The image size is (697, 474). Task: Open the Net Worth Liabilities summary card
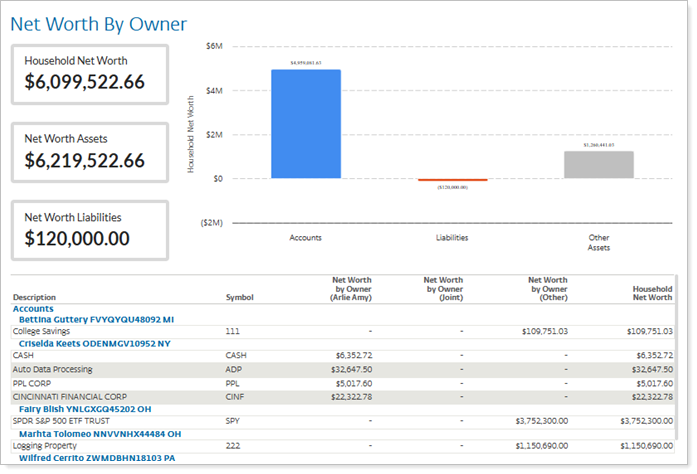pyautogui.click(x=90, y=230)
